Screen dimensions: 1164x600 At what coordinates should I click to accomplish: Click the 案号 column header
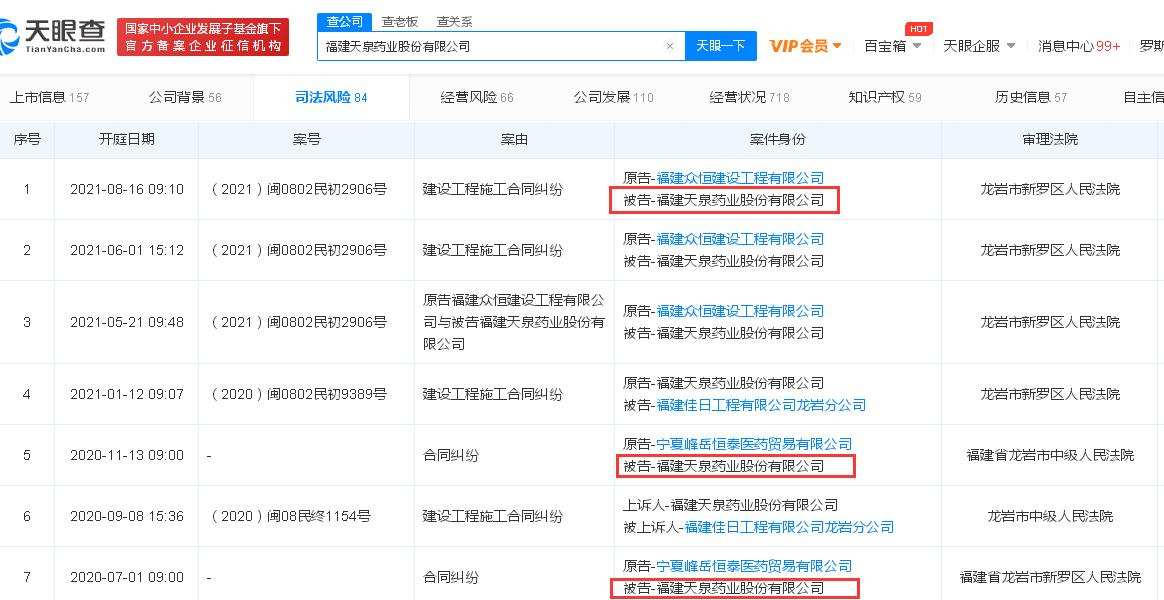coord(306,140)
